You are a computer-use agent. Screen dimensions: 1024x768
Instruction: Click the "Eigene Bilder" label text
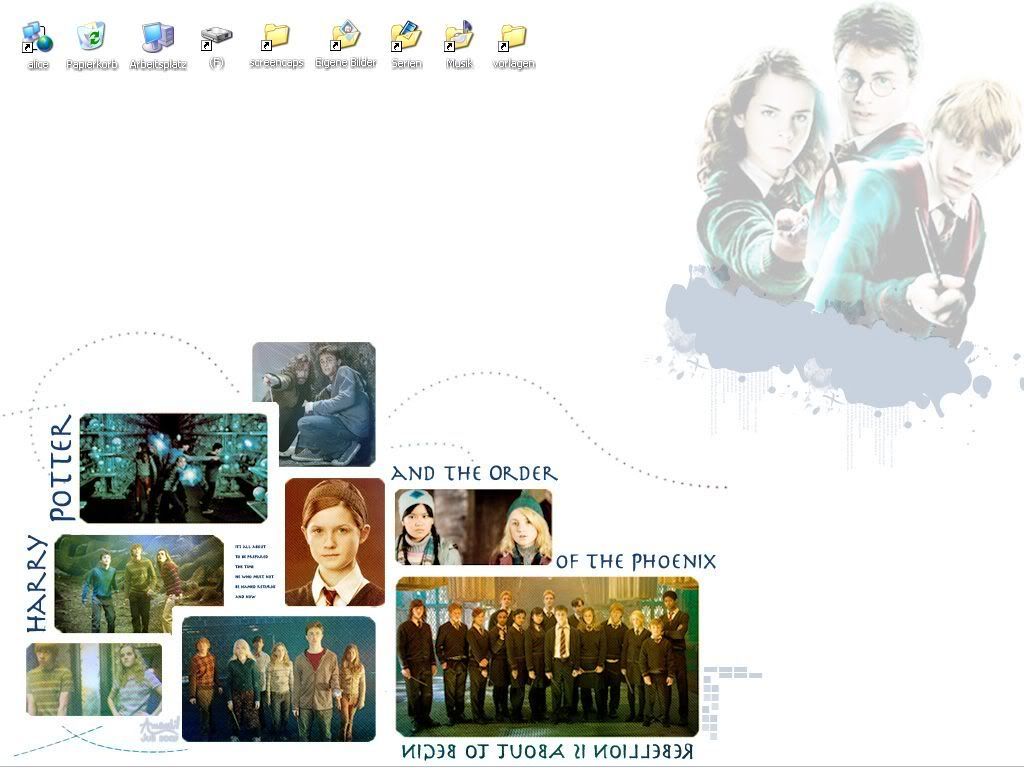(x=345, y=63)
